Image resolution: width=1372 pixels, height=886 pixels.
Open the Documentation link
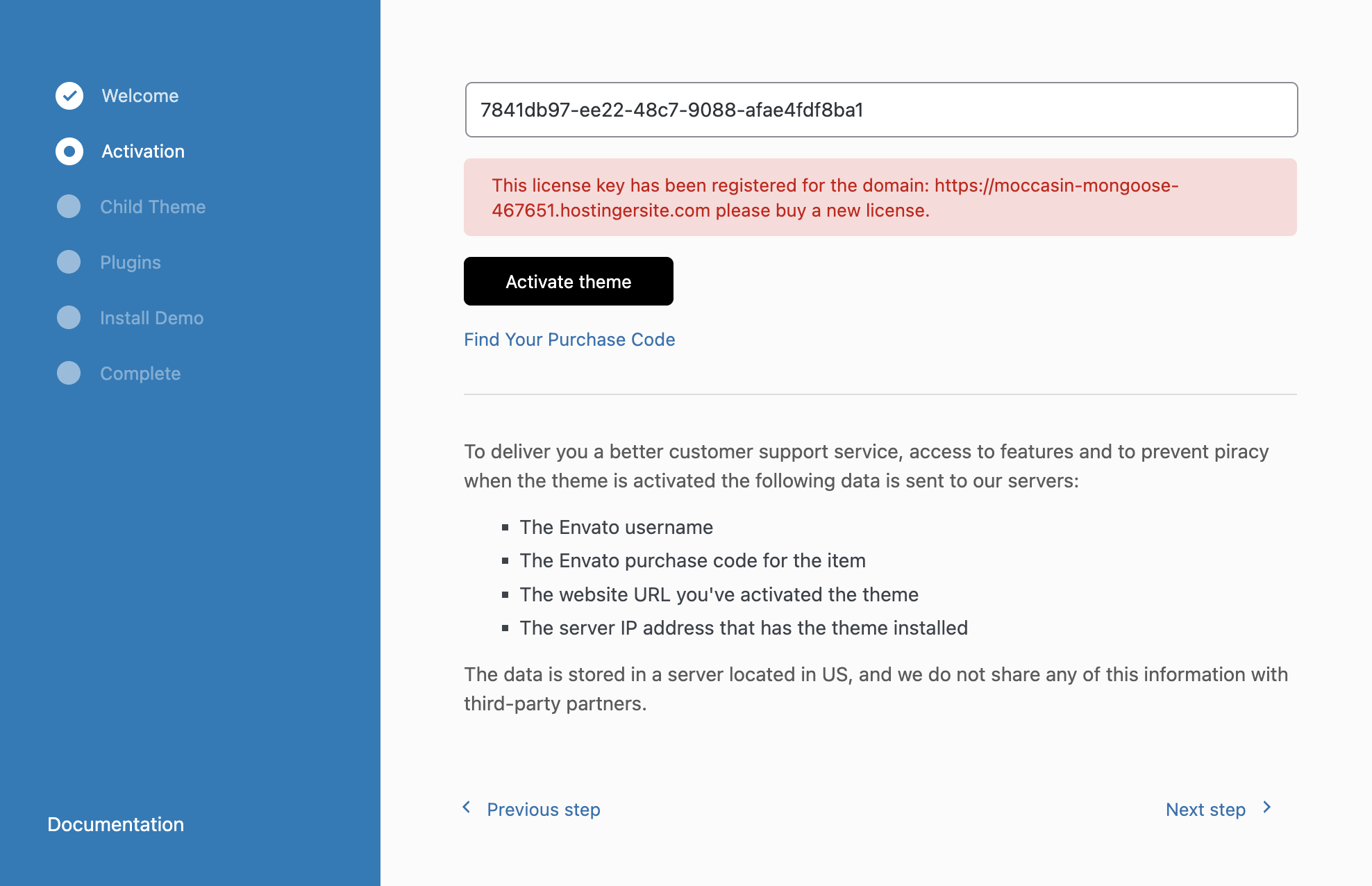tap(116, 824)
